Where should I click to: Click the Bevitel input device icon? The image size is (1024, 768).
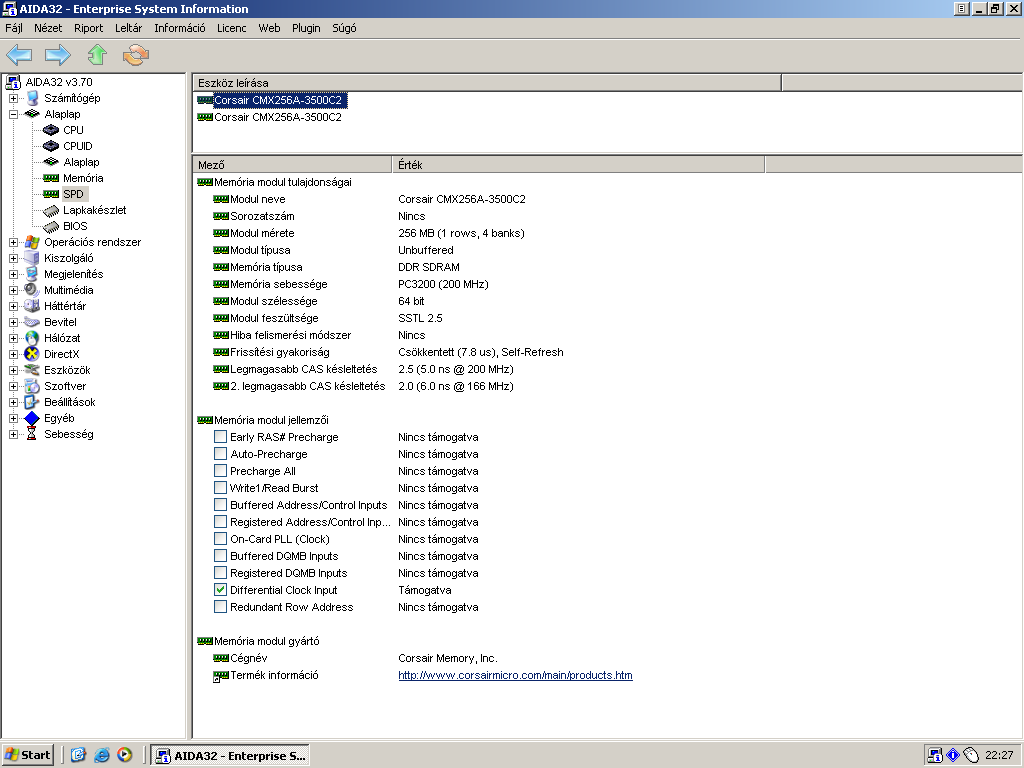coord(32,322)
